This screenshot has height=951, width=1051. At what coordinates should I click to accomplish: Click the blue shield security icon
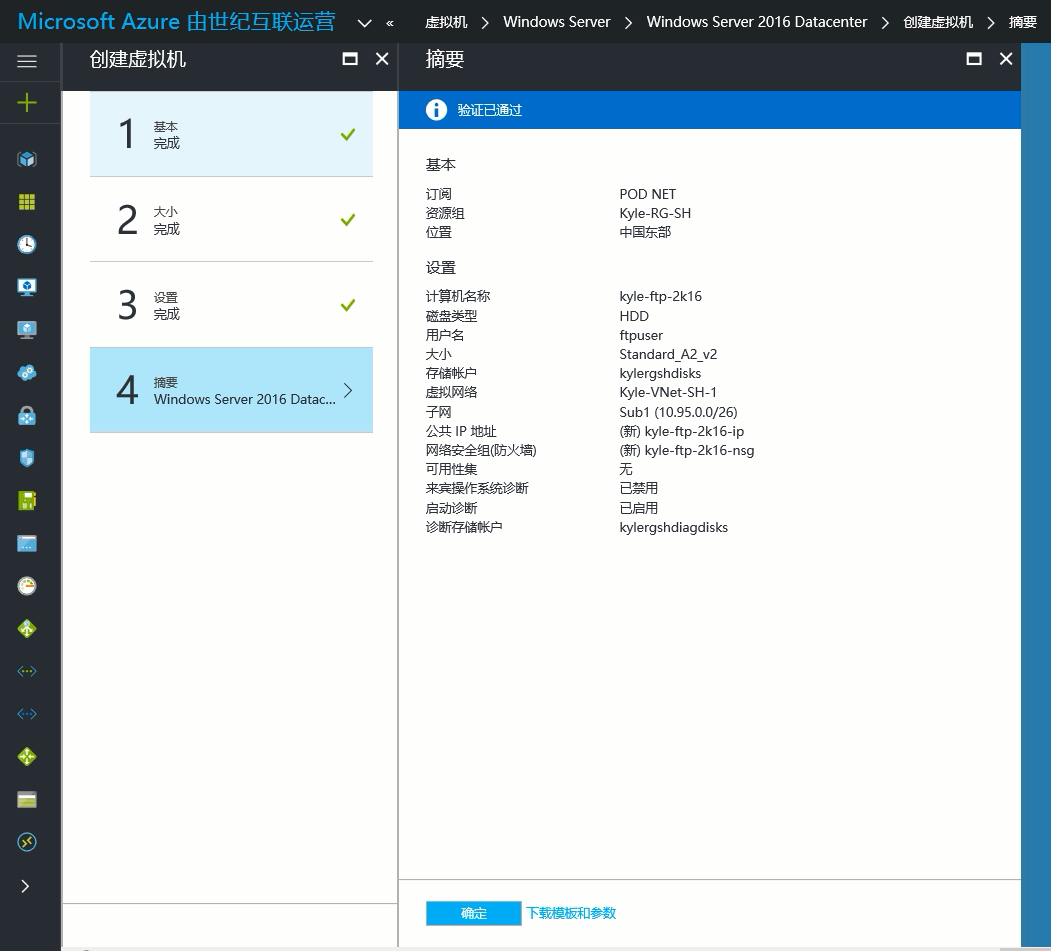[27, 458]
